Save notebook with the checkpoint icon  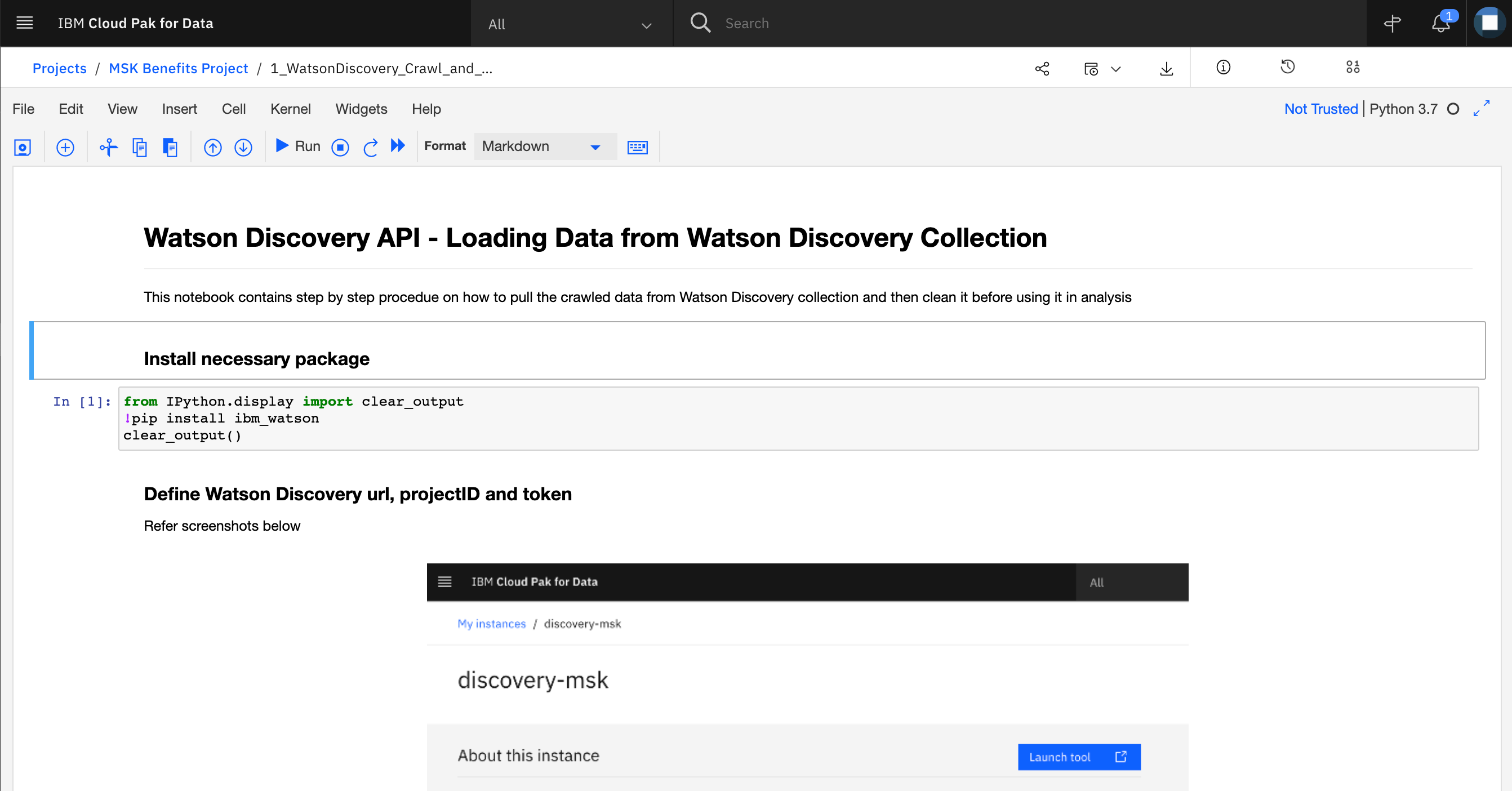pyautogui.click(x=23, y=146)
